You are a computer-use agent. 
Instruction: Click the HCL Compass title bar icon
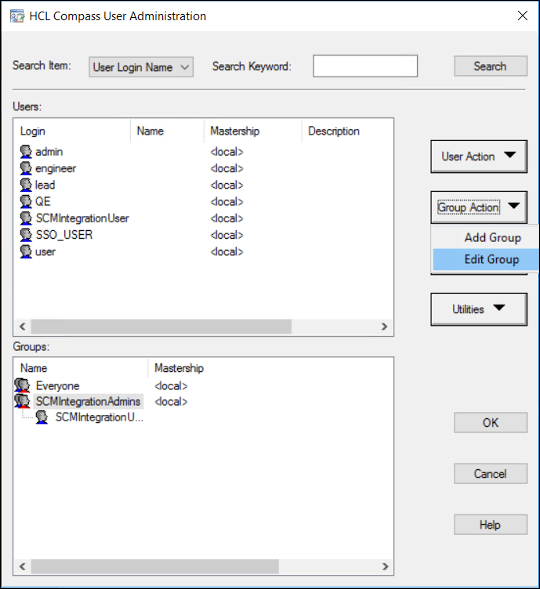(17, 16)
